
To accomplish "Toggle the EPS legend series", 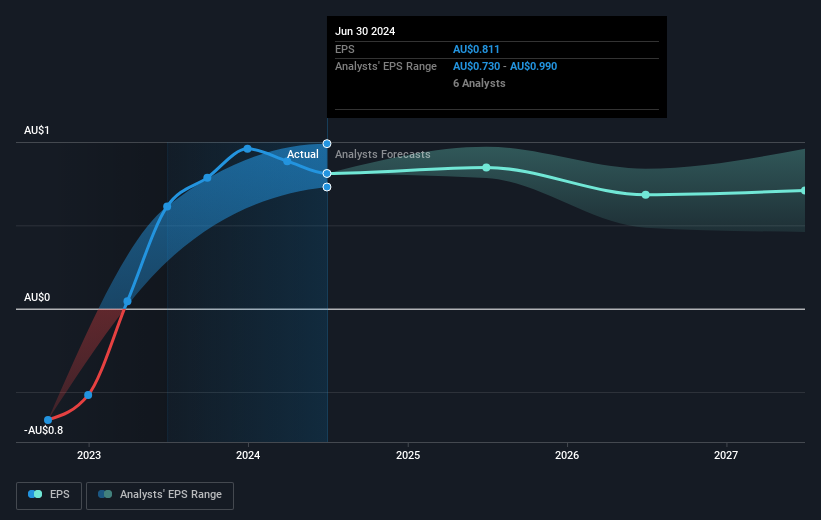I will point(49,495).
